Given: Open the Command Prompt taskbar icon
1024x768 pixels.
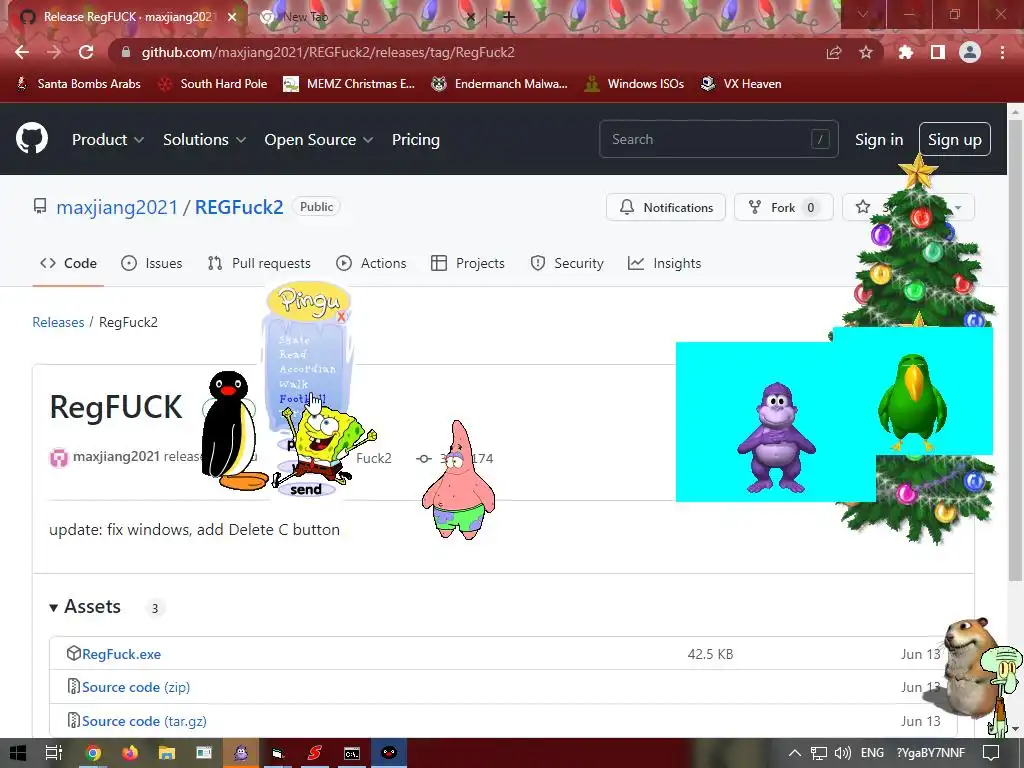Looking at the screenshot, I should pos(352,753).
